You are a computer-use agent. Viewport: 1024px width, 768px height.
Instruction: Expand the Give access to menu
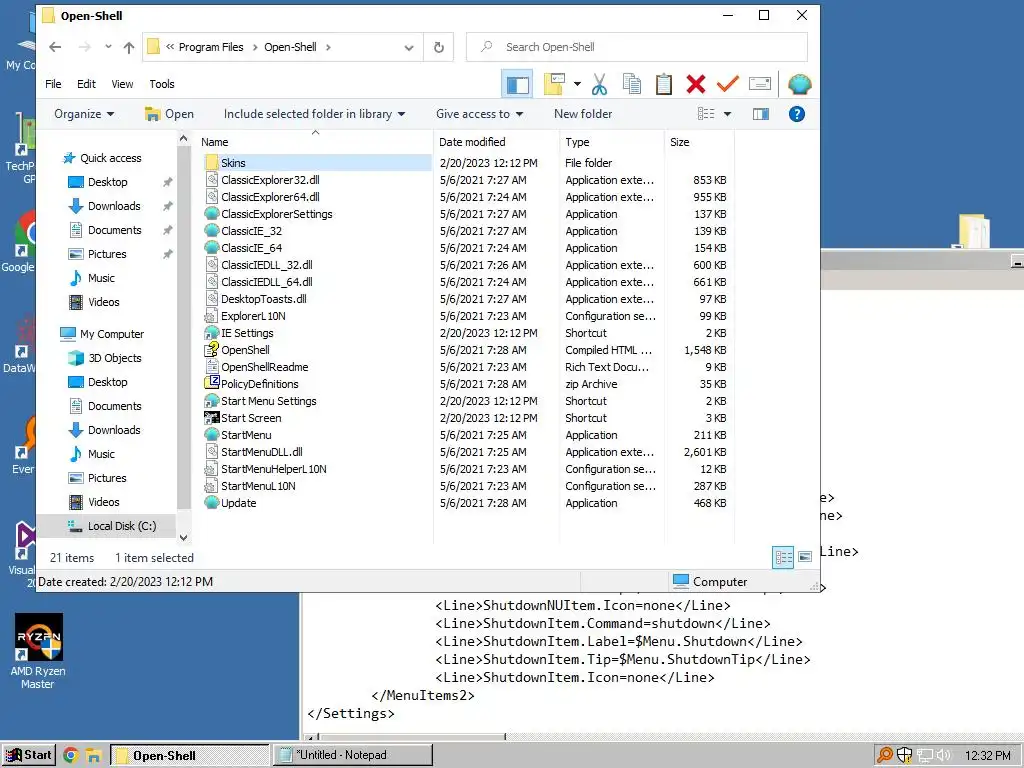coord(479,114)
